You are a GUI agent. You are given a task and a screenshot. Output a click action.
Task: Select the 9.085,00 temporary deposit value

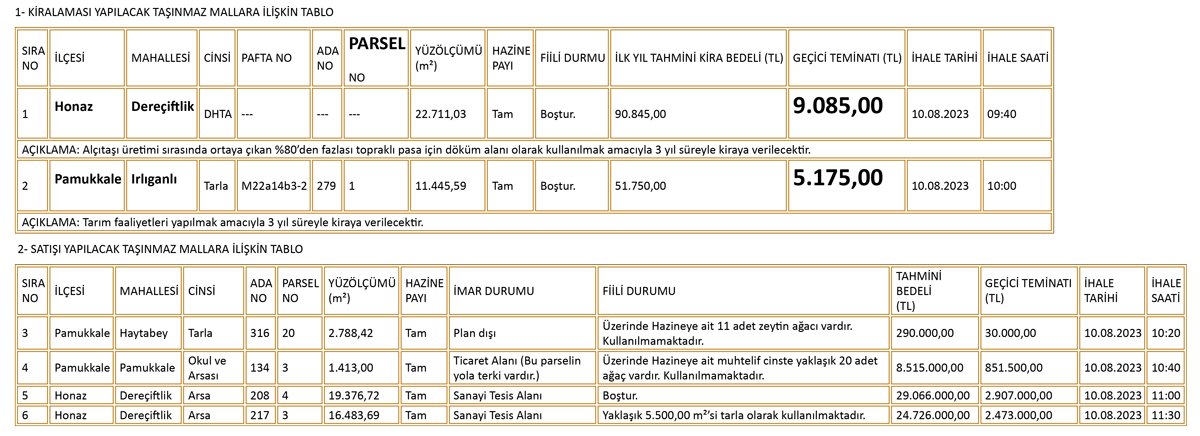(837, 105)
